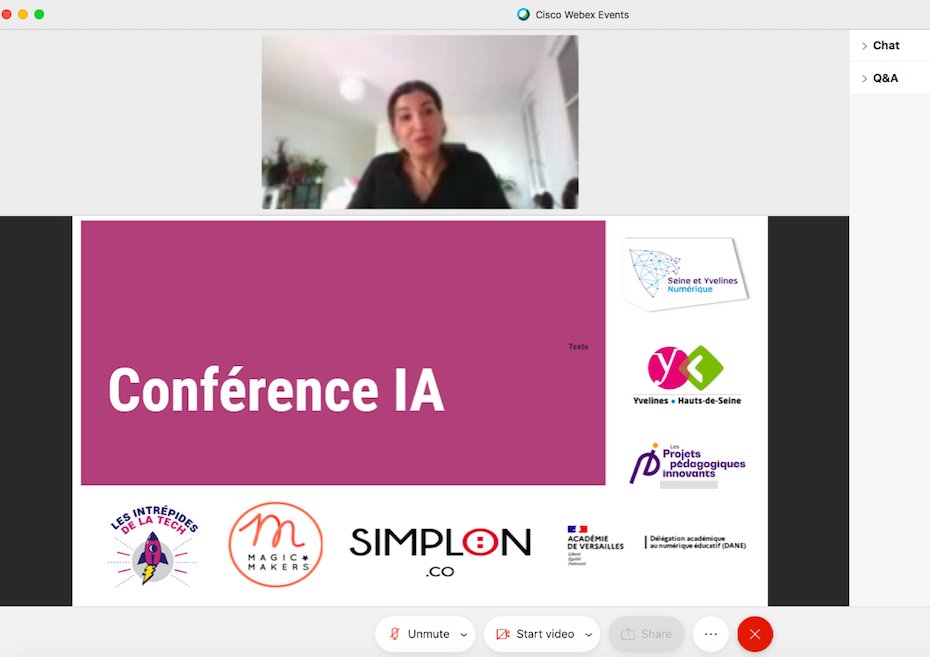The width and height of the screenshot is (930, 657).
Task: Click the Conférence IA slide title
Action: pyautogui.click(x=276, y=390)
